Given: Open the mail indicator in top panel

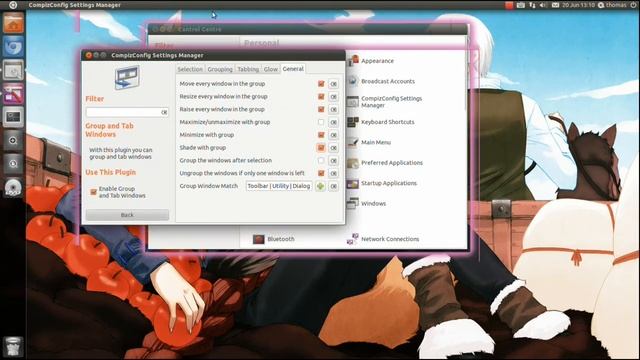Looking at the screenshot, I should point(555,5).
